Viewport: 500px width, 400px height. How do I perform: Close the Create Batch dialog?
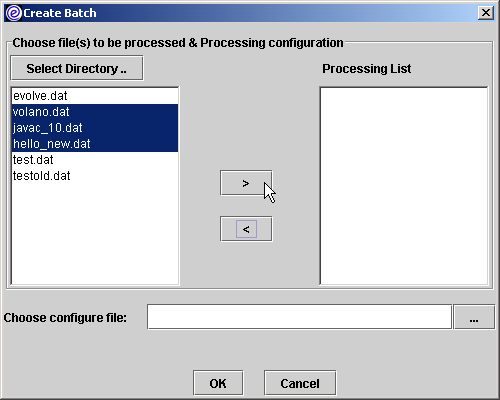(486, 13)
